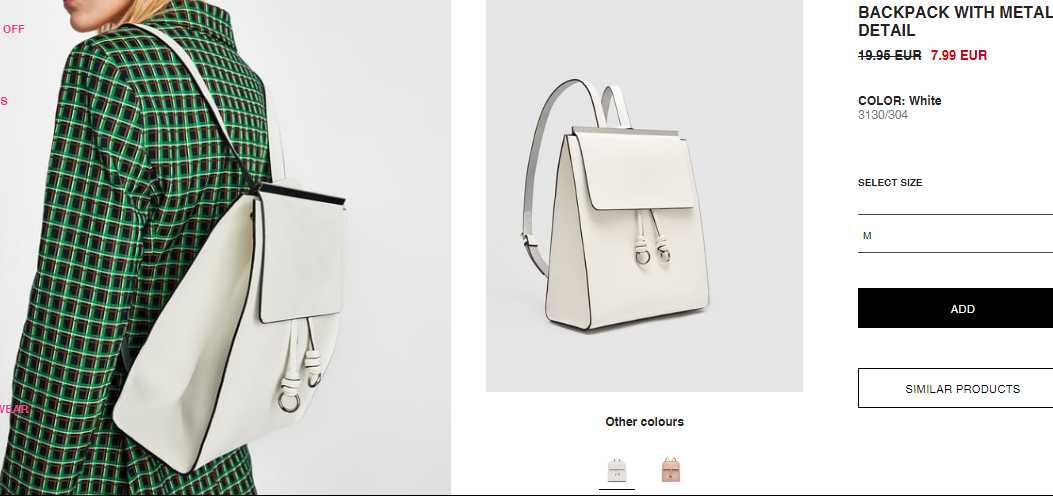Click the pink WEAR link in sidebar

pos(14,409)
